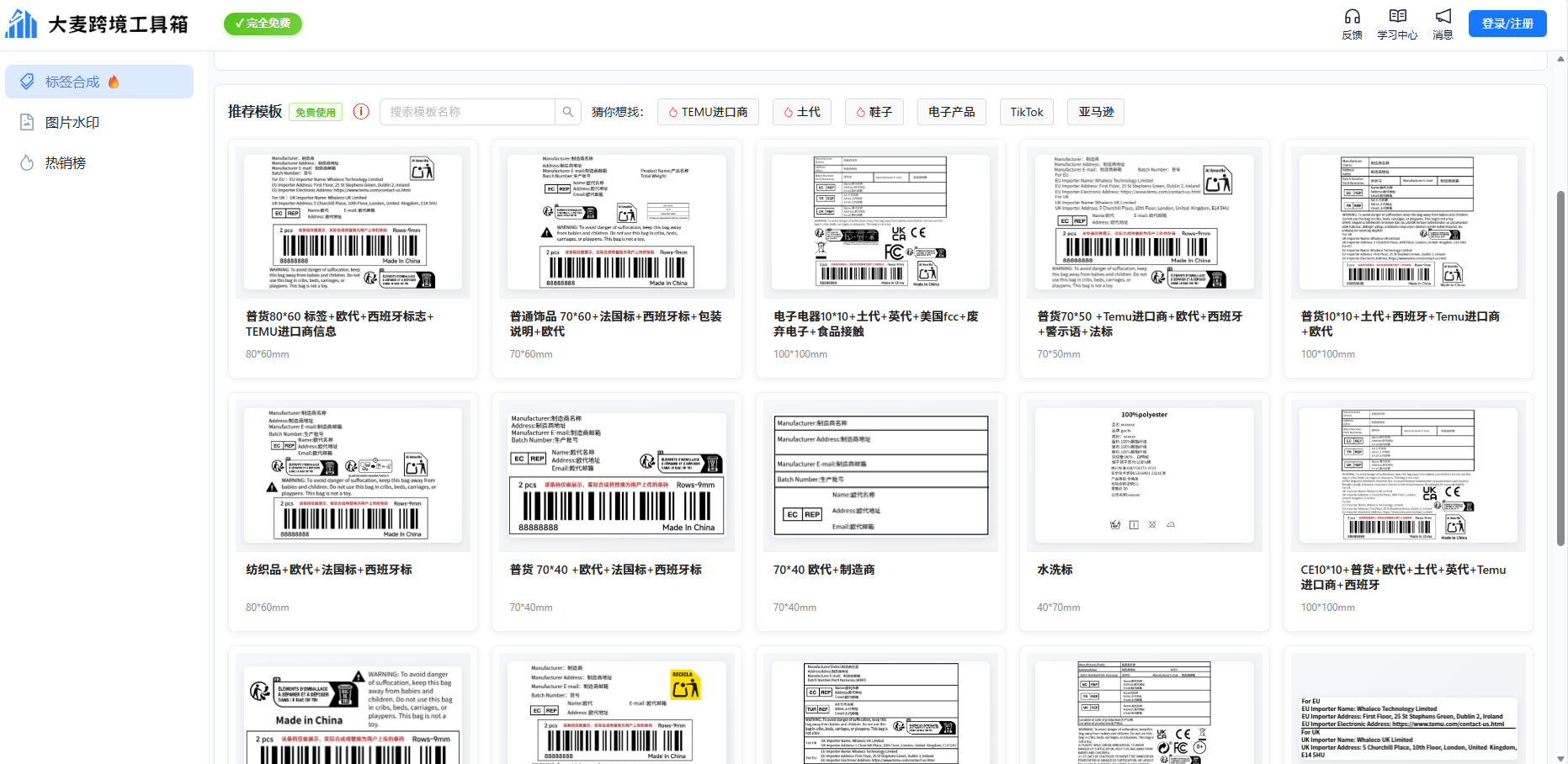The width and height of the screenshot is (1568, 764).
Task: Open the 普货70*50 +Temu进口商 template thumbnail
Action: (x=1145, y=223)
